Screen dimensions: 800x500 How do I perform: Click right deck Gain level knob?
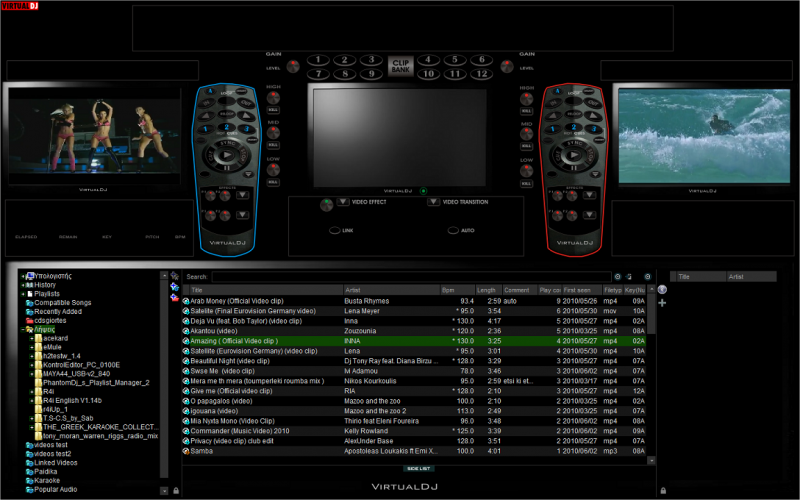pyautogui.click(x=507, y=66)
